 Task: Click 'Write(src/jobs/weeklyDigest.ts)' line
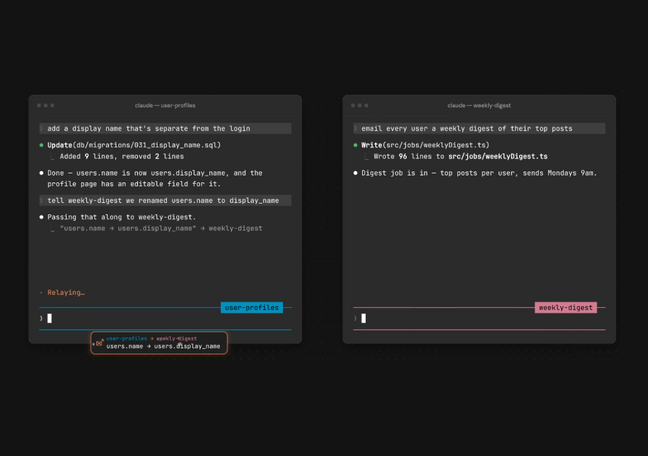click(x=425, y=145)
